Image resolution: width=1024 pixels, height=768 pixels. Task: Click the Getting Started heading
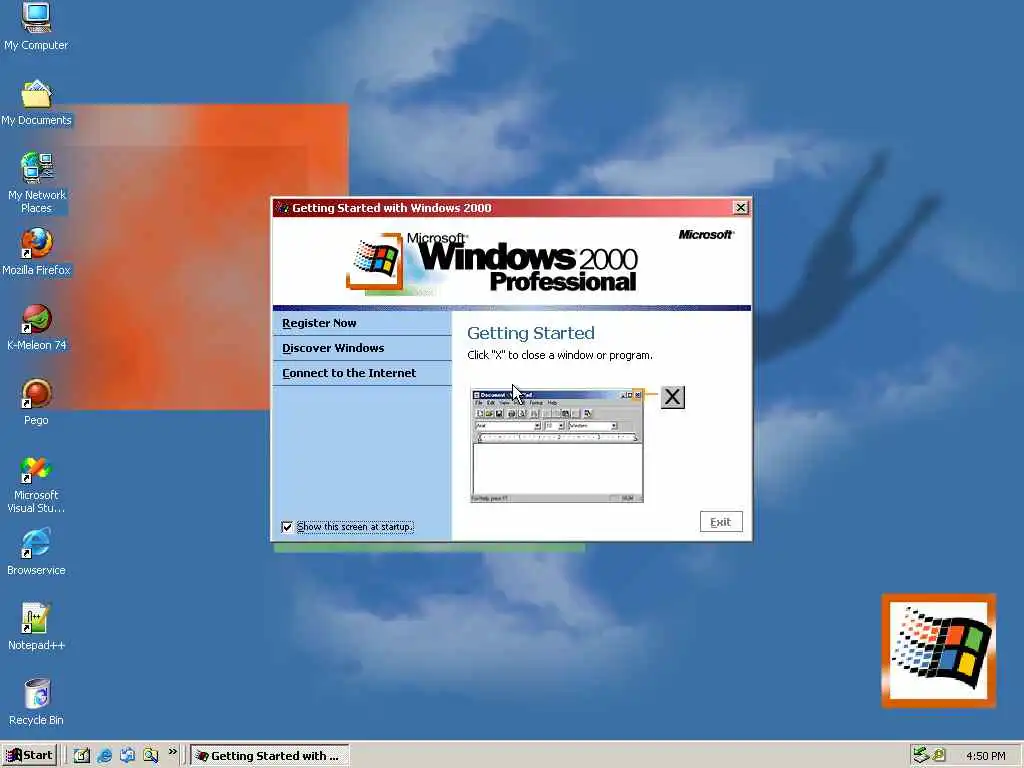(531, 333)
